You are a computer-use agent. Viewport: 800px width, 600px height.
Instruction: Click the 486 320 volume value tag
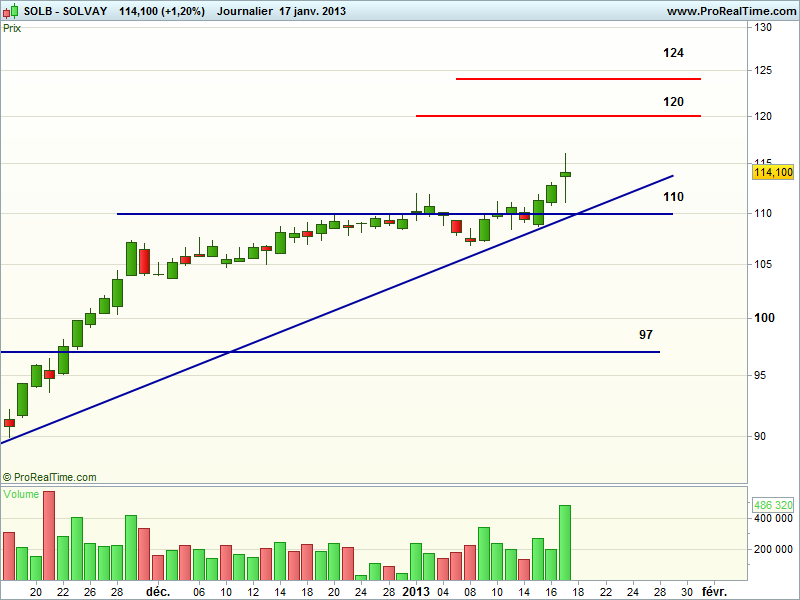click(x=772, y=505)
